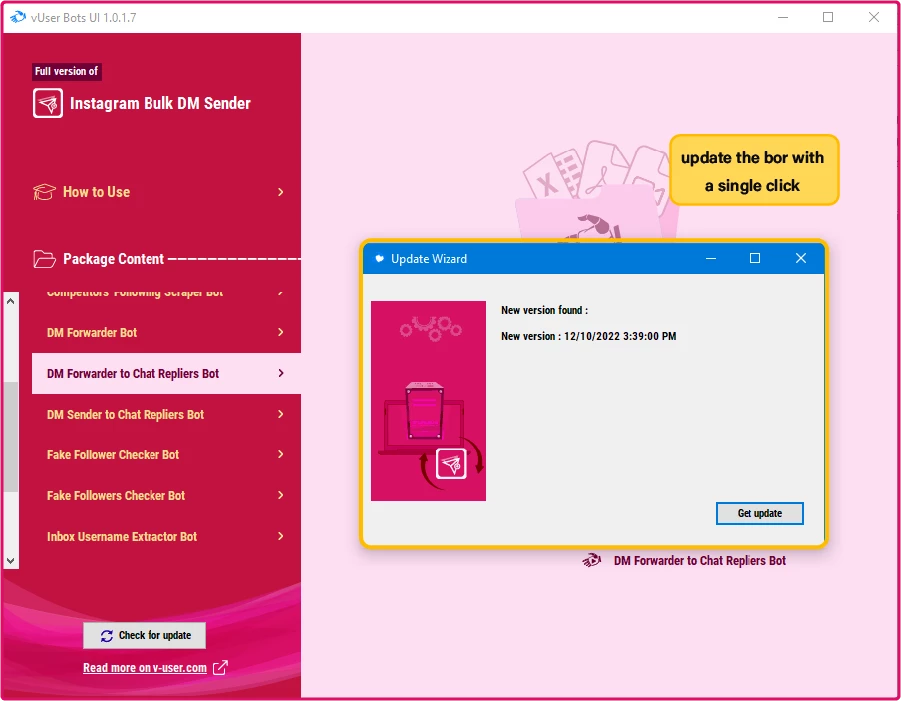This screenshot has height=701, width=901.
Task: Click the package list scrollbar thumb
Action: tap(10, 437)
